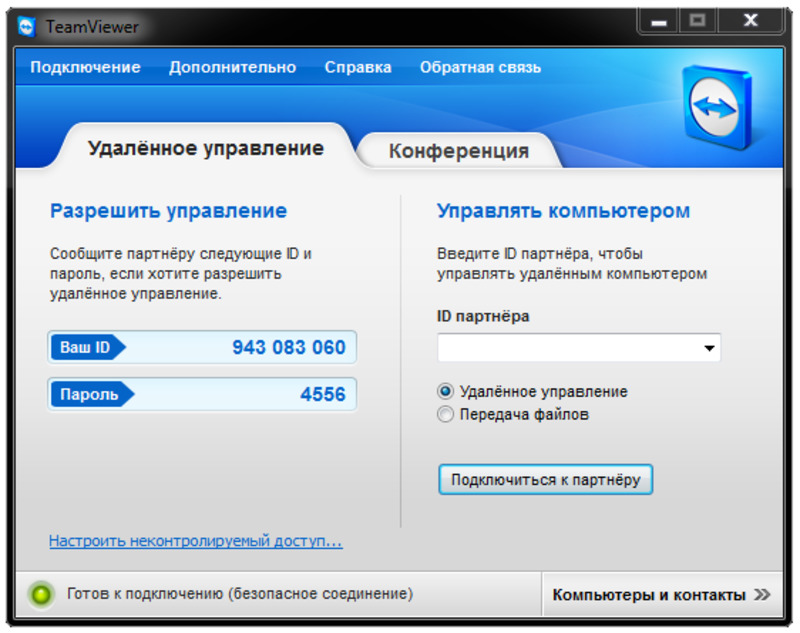800x633 pixels.
Task: Select the Передача файлов radio button
Action: click(445, 414)
